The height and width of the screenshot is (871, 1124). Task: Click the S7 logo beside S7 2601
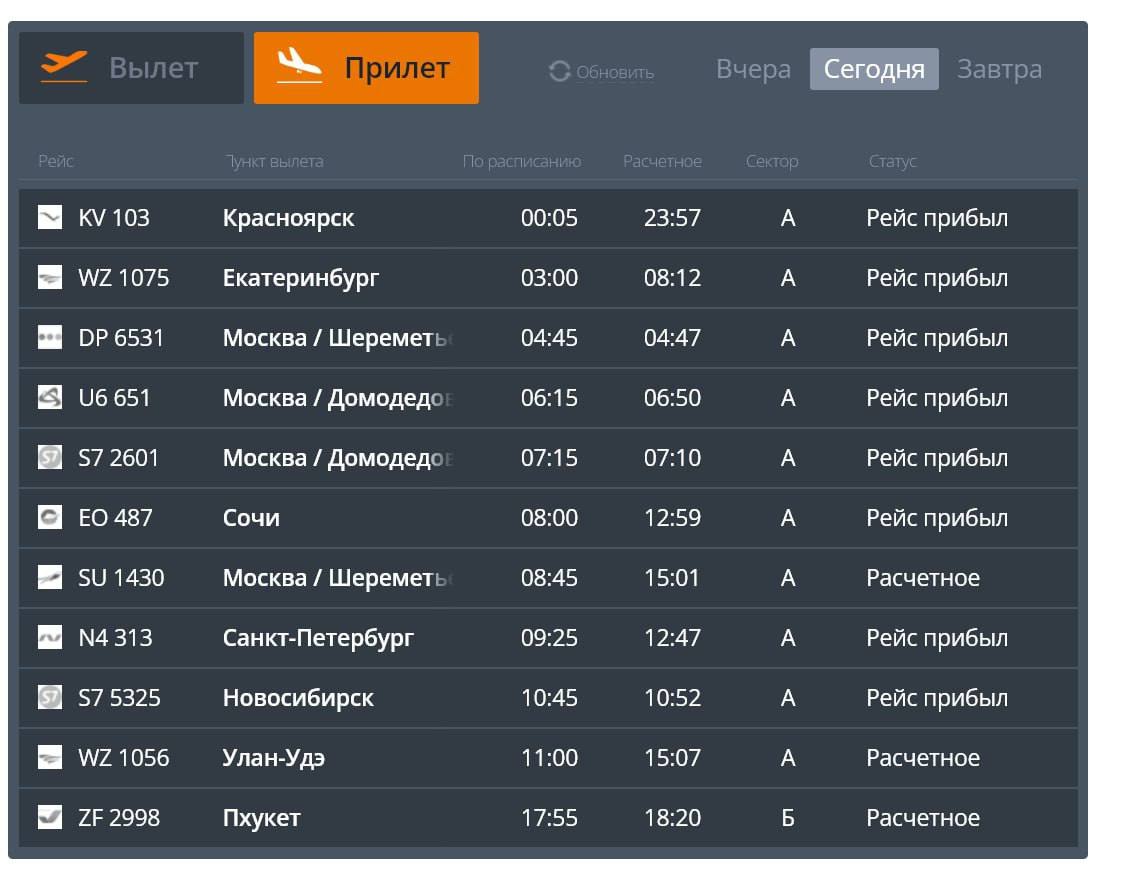pyautogui.click(x=50, y=458)
